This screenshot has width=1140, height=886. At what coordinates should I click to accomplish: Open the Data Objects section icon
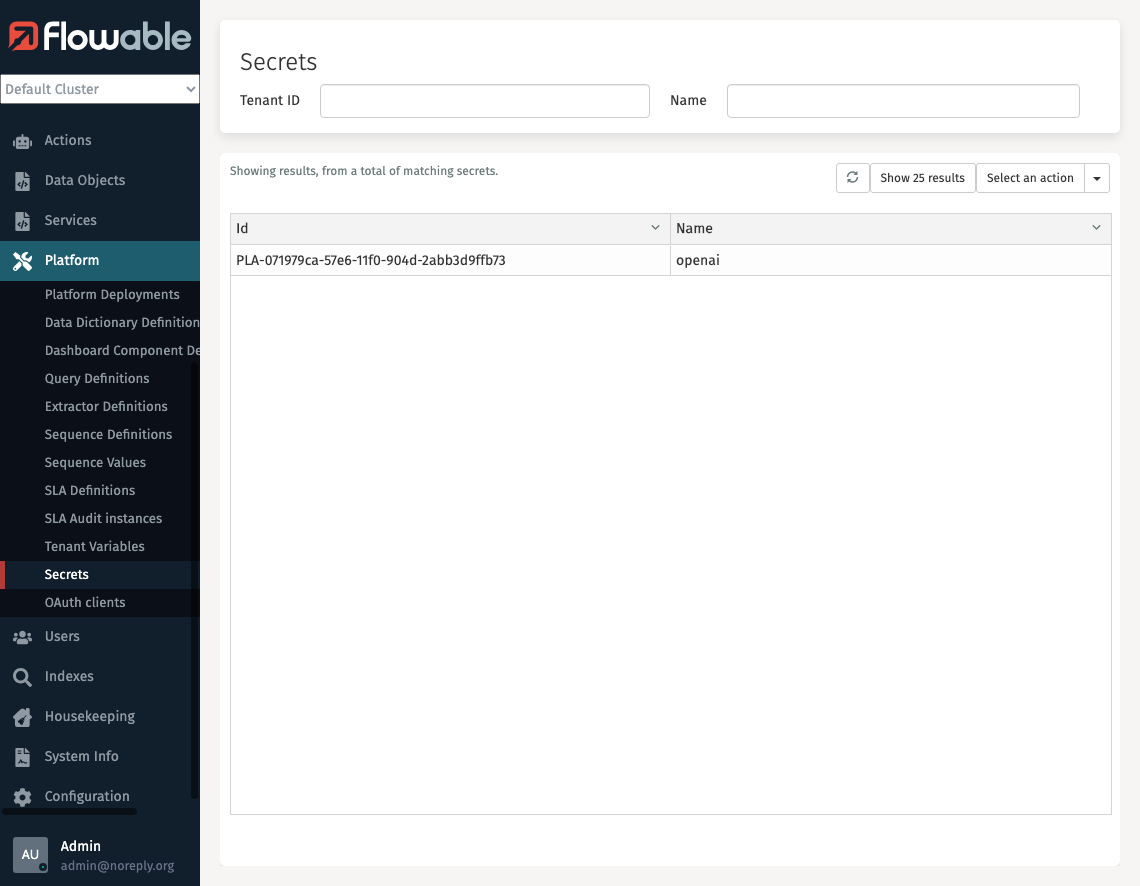click(24, 180)
